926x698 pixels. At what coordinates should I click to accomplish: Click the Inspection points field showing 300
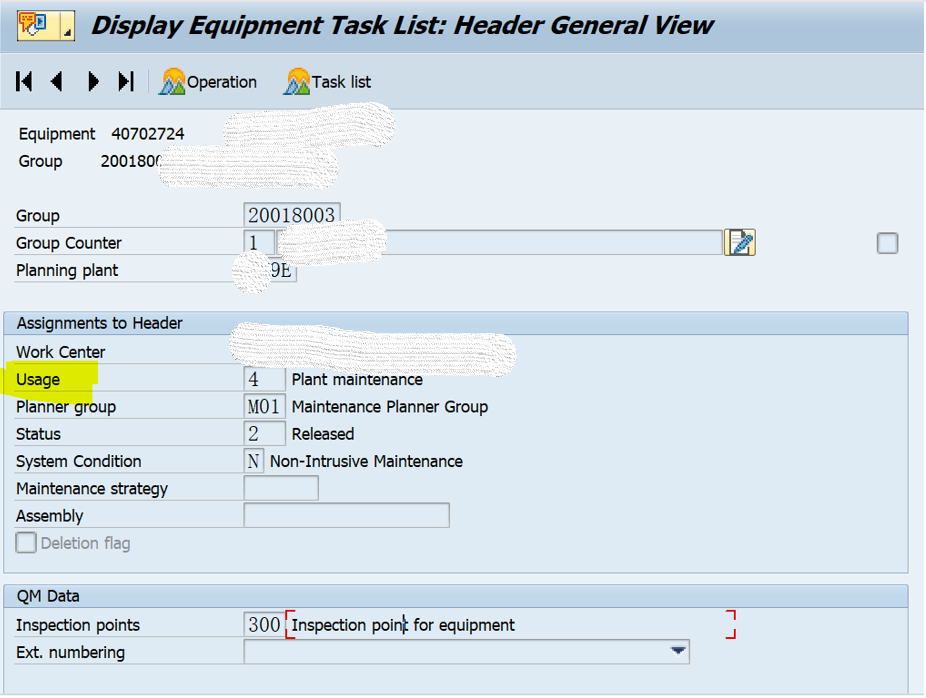[x=263, y=624]
